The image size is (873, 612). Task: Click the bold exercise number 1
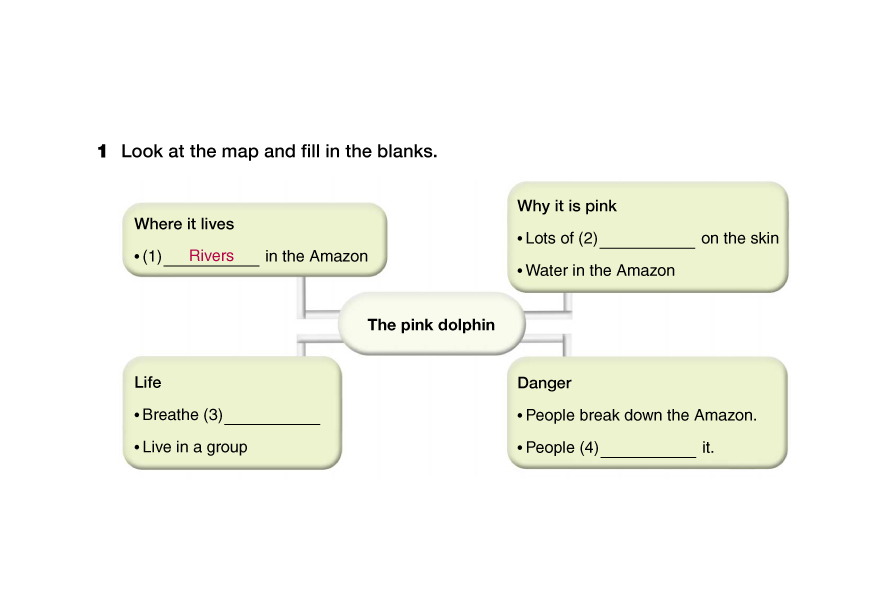point(102,152)
